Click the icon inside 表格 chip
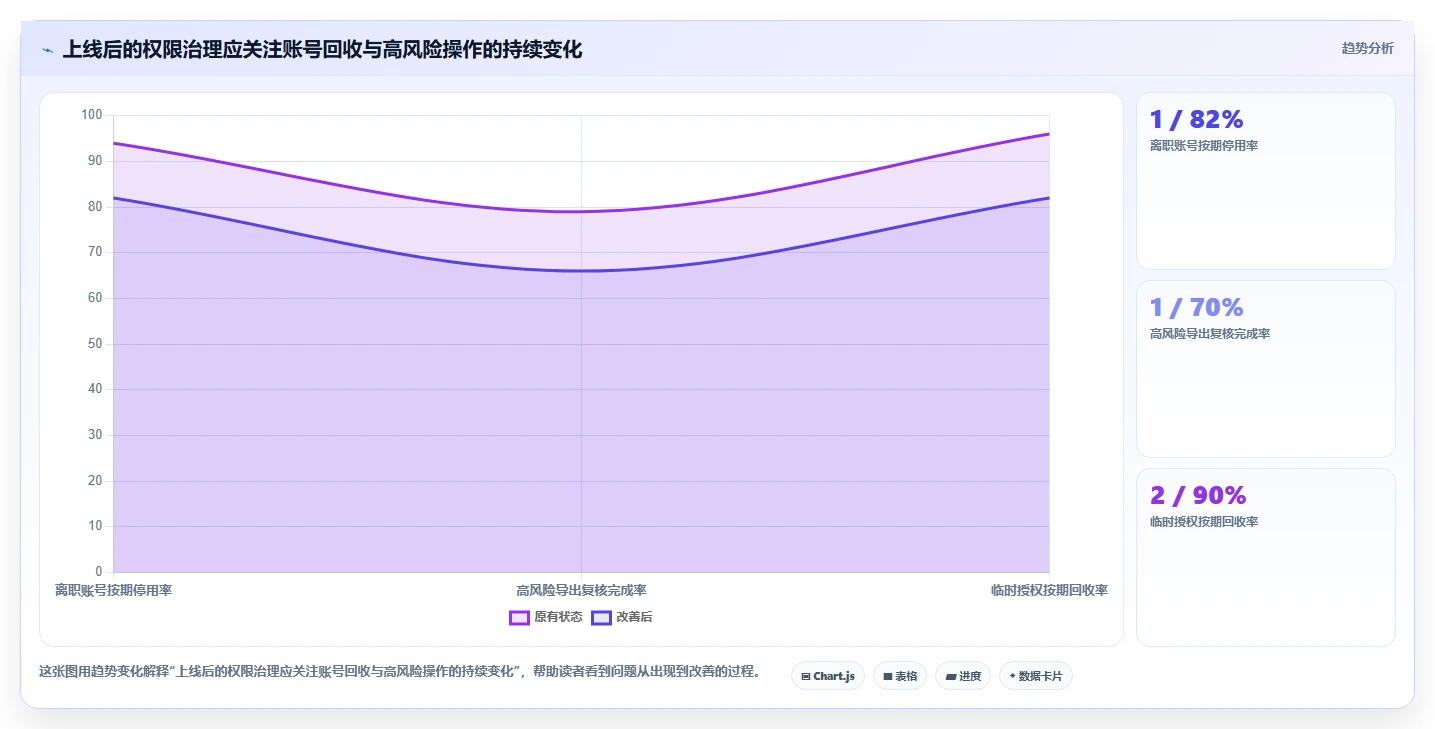The height and width of the screenshot is (729, 1435). click(887, 677)
